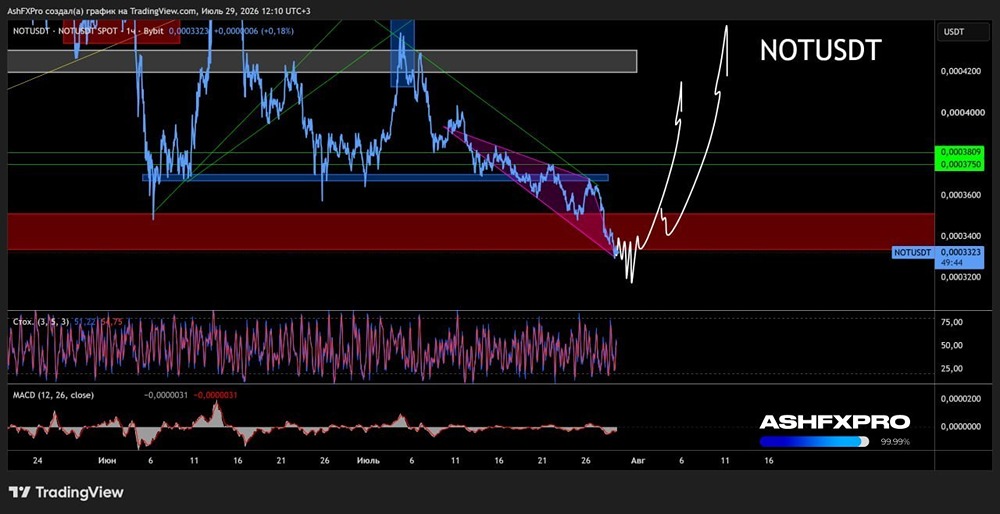Click the ASHFXPRO watermark logo
This screenshot has height=514, width=1000.
click(835, 422)
